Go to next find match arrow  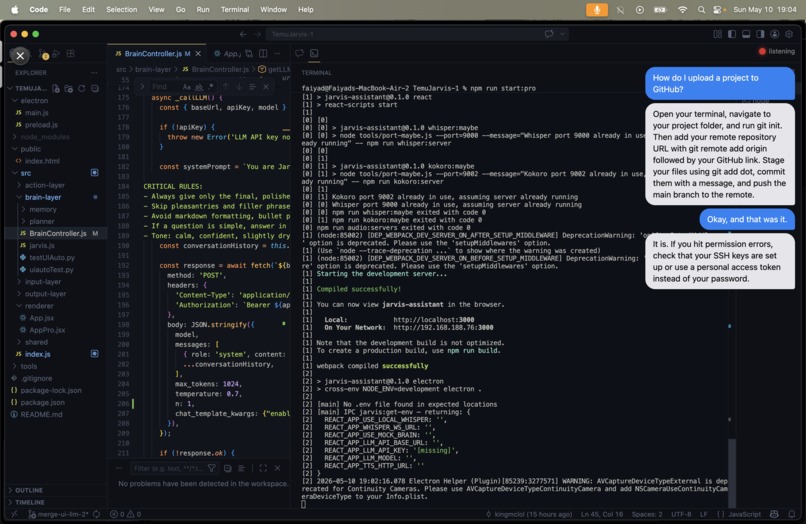point(239,87)
